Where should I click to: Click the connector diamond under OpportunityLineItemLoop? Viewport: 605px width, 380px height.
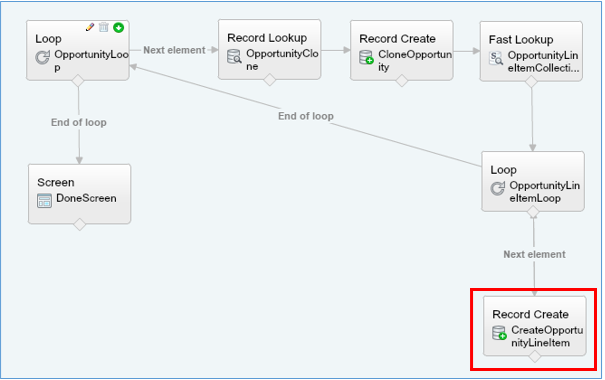coord(533,212)
